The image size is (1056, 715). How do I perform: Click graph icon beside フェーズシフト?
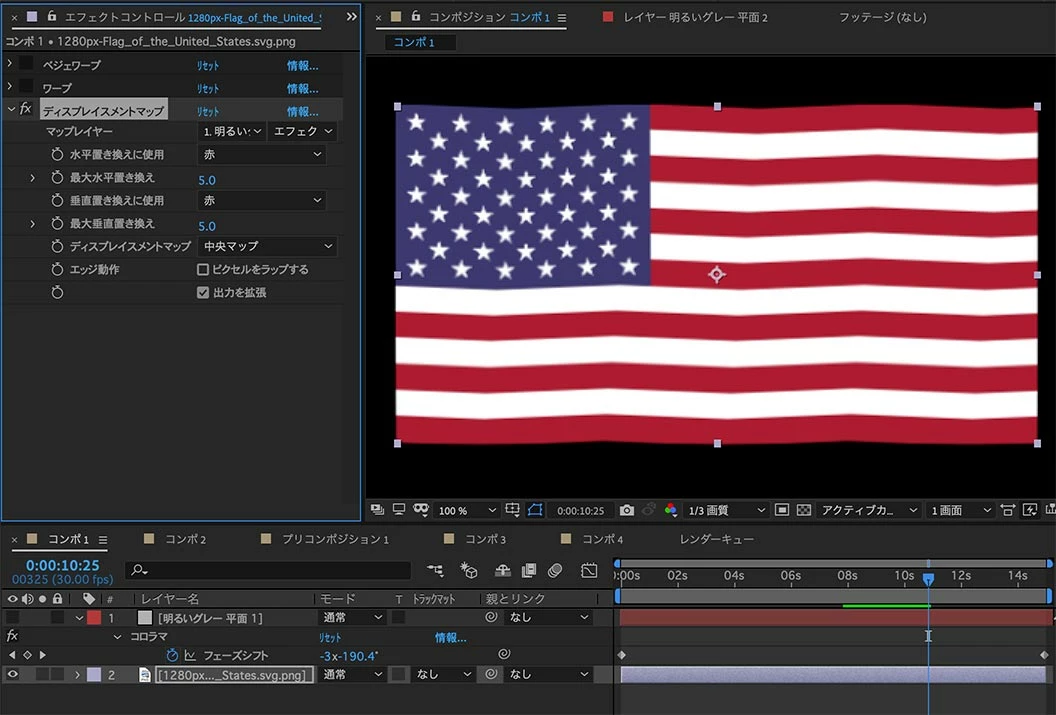190,655
